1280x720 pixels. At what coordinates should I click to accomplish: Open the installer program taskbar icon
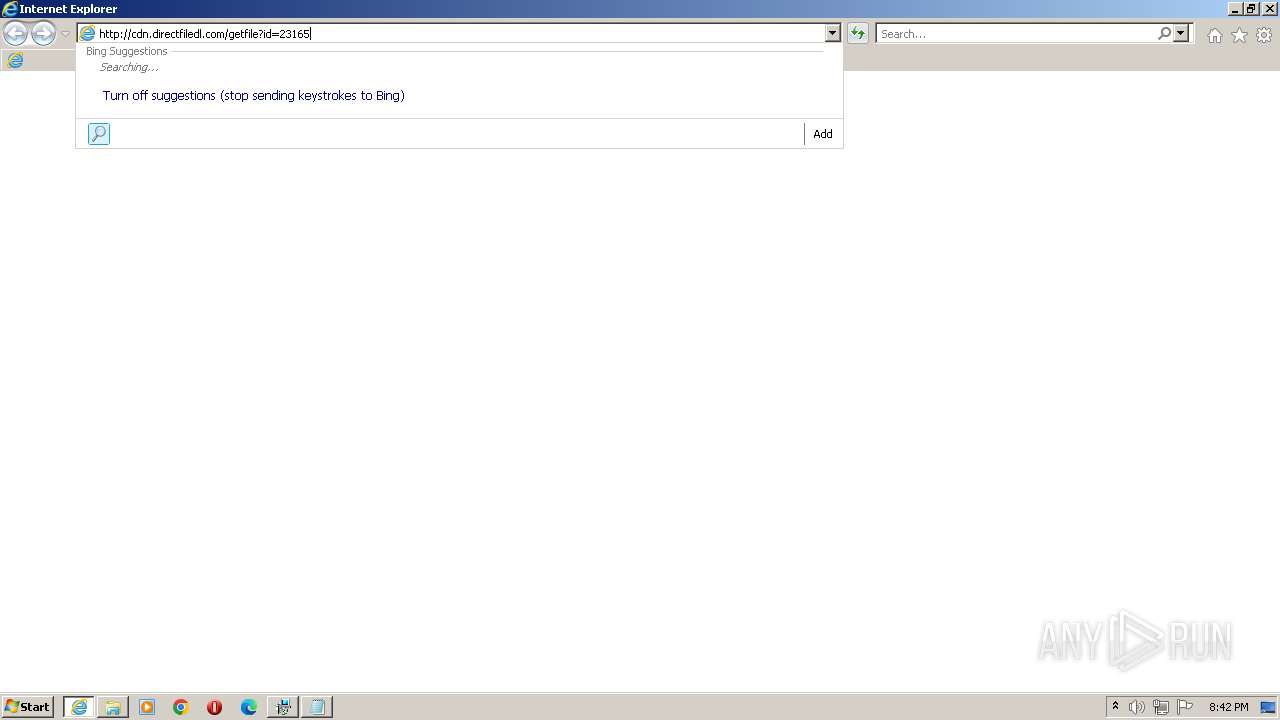point(283,707)
